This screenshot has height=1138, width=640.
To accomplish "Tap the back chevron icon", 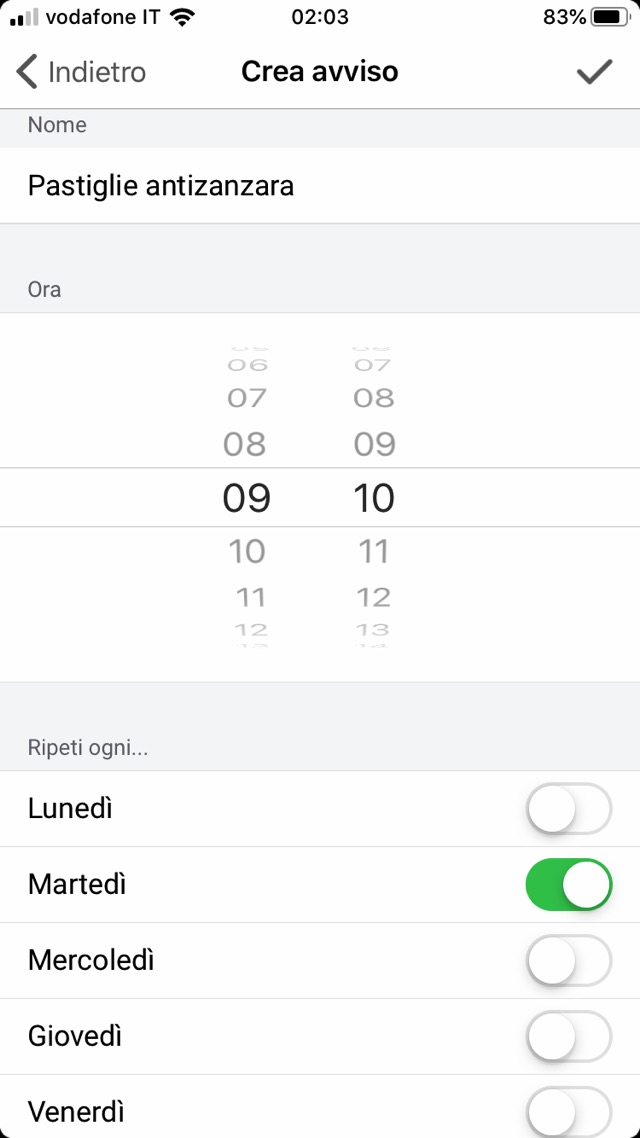I will coord(28,72).
